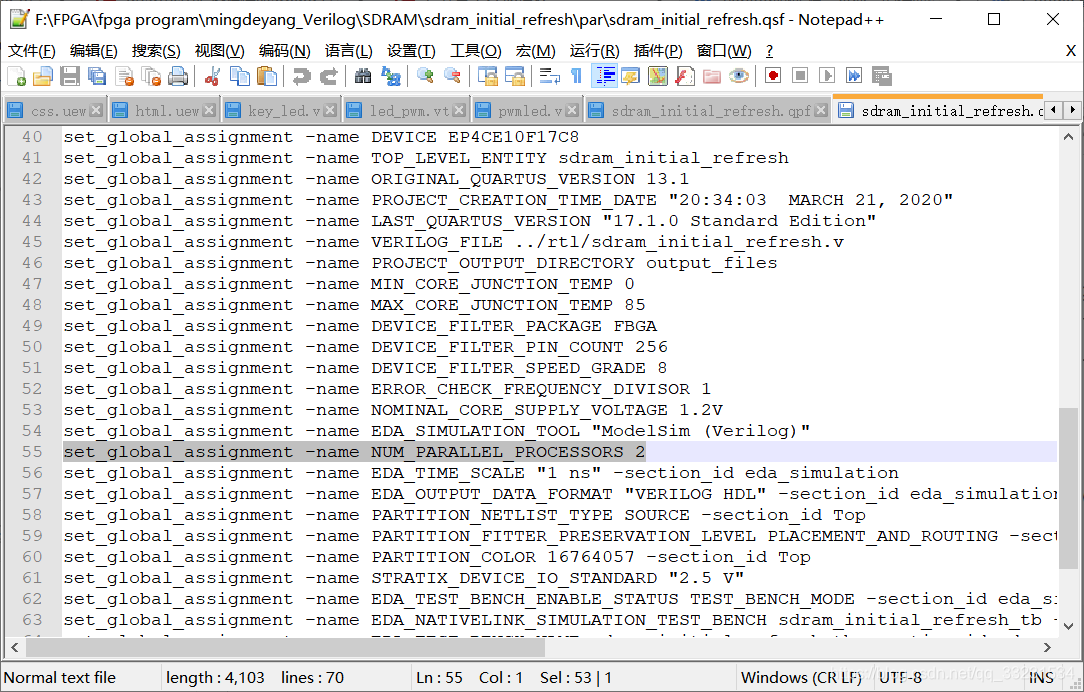The height and width of the screenshot is (692, 1084).
Task: Zoom out of the text
Action: [450, 76]
